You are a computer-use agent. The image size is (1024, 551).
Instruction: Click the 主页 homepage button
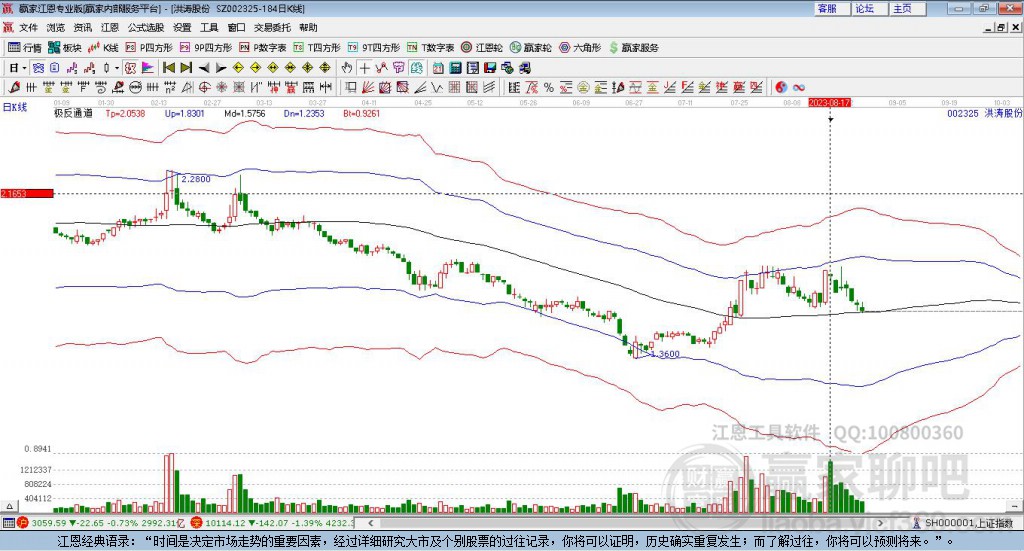coord(907,8)
